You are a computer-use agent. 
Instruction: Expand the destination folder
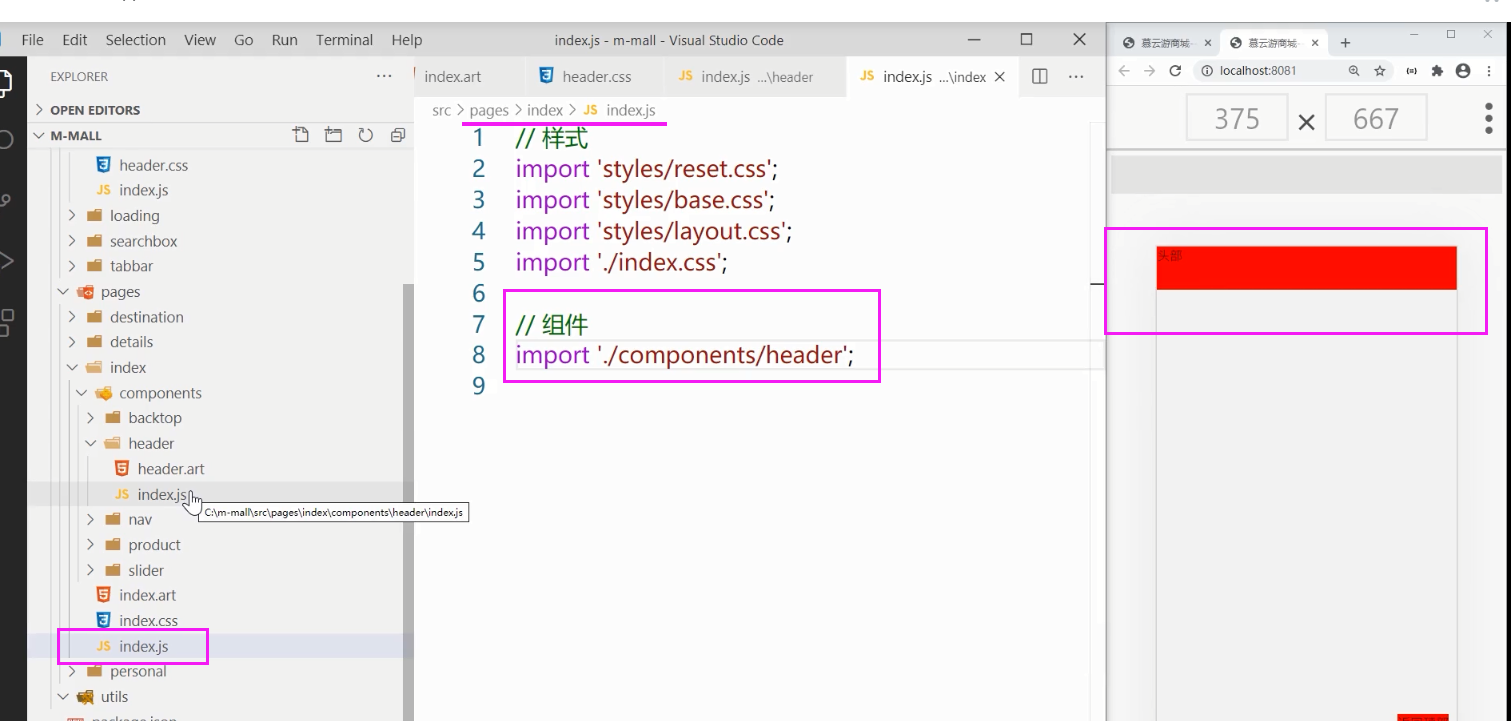[146, 317]
